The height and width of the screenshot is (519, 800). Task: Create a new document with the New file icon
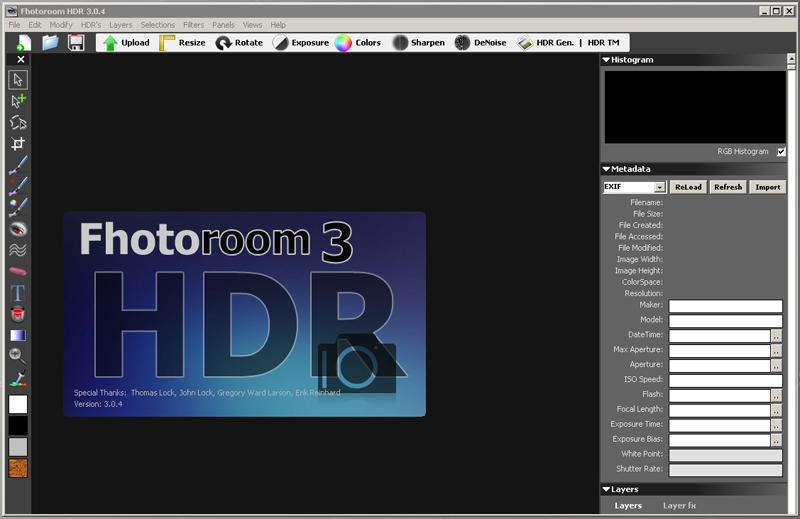click(23, 43)
